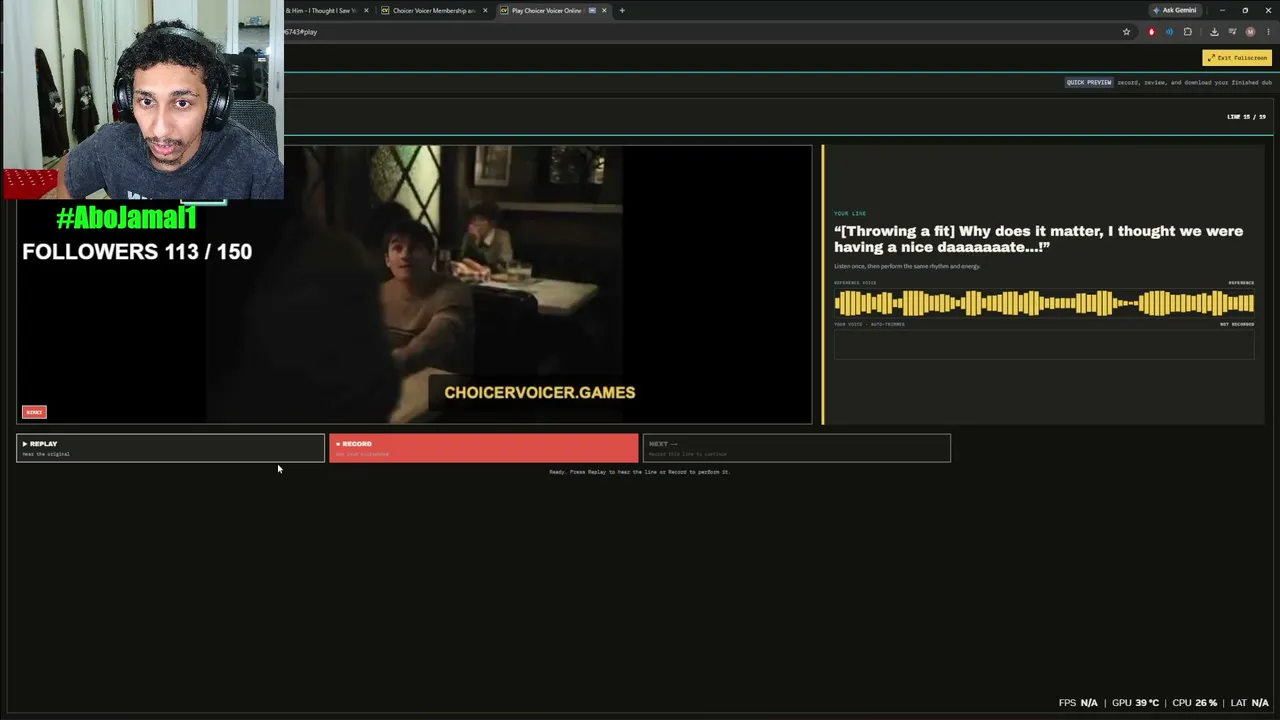
Task: Open the browser extensions puzzle icon
Action: click(1188, 32)
